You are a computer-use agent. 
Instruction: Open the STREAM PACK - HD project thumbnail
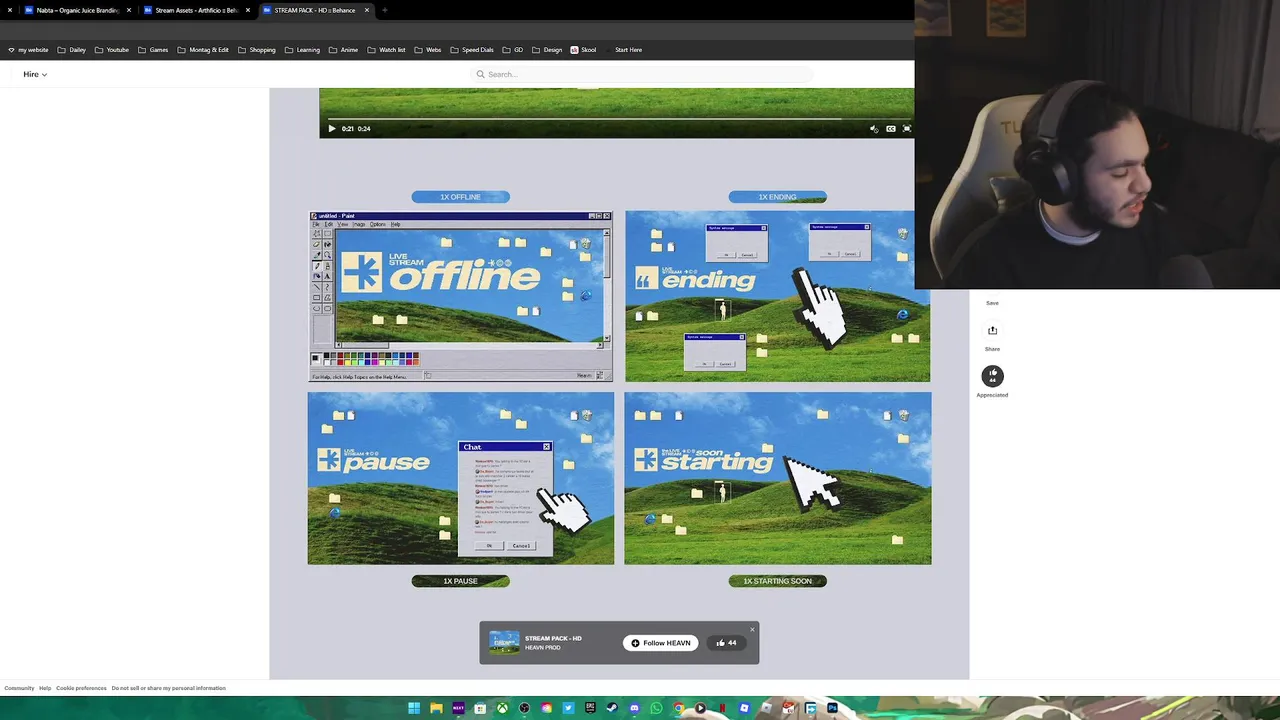pyautogui.click(x=504, y=642)
